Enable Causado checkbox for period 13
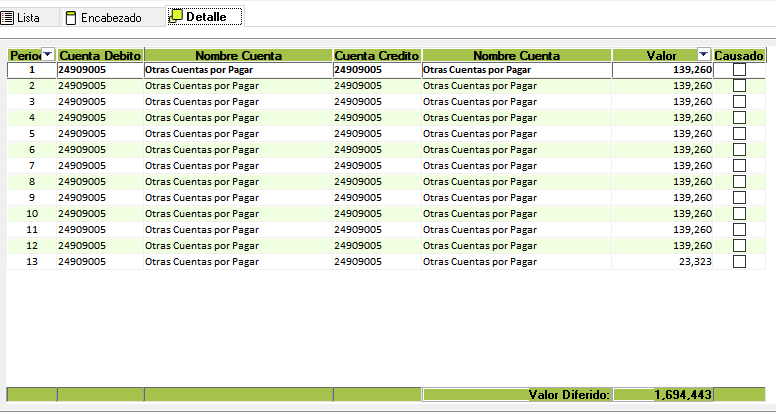 (739, 262)
